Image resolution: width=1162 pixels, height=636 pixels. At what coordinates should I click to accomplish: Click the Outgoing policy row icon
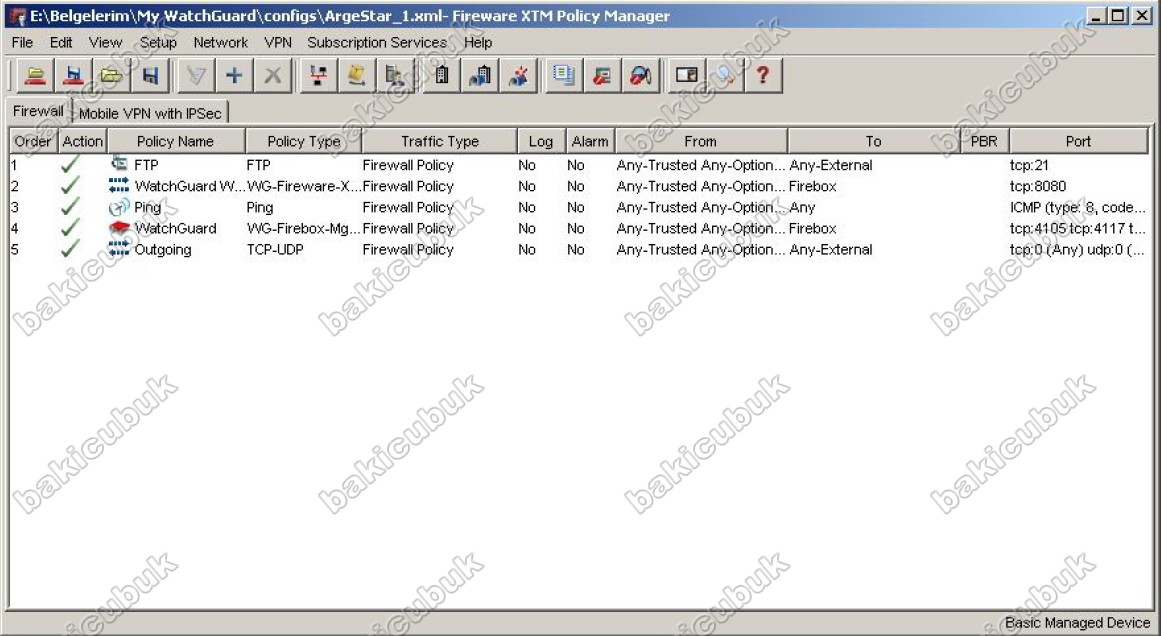[119, 249]
